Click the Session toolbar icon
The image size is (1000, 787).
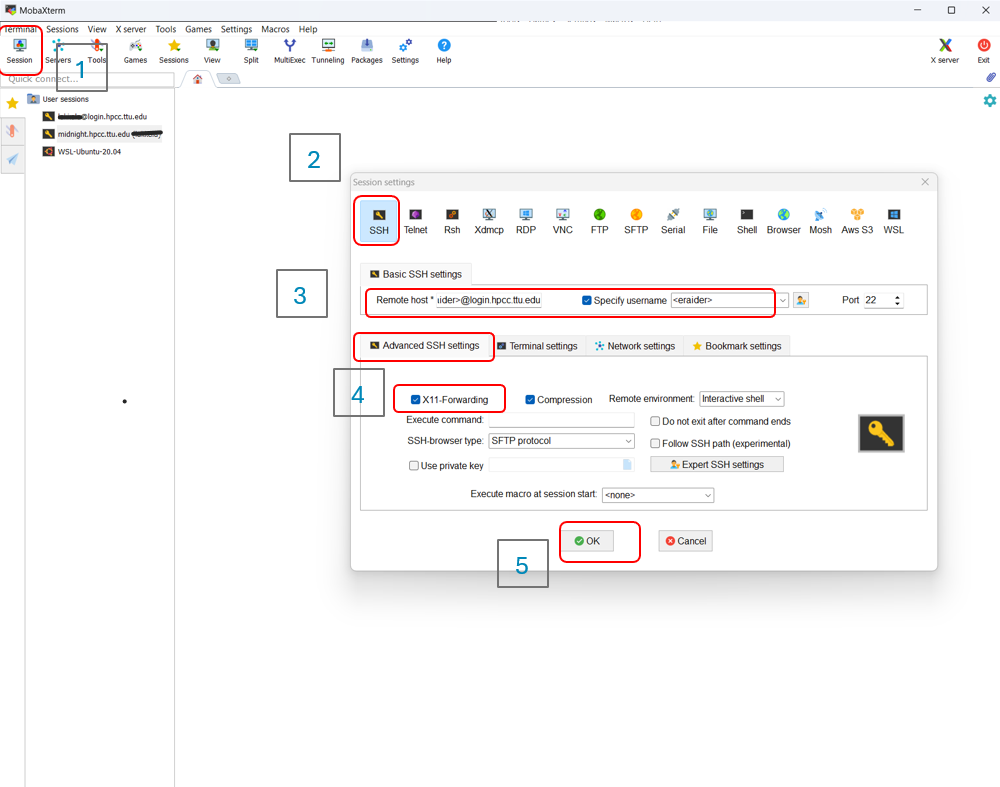[x=19, y=51]
